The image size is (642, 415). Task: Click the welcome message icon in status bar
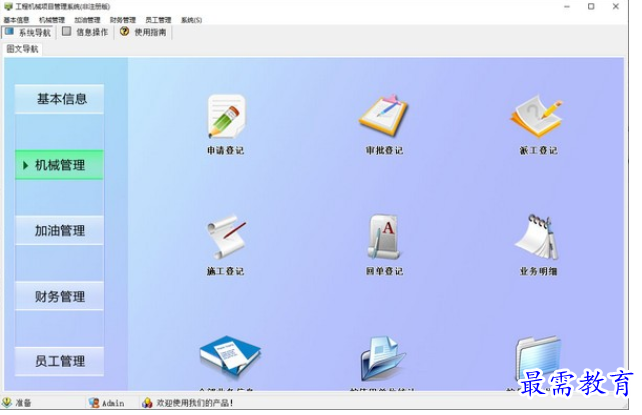point(147,403)
